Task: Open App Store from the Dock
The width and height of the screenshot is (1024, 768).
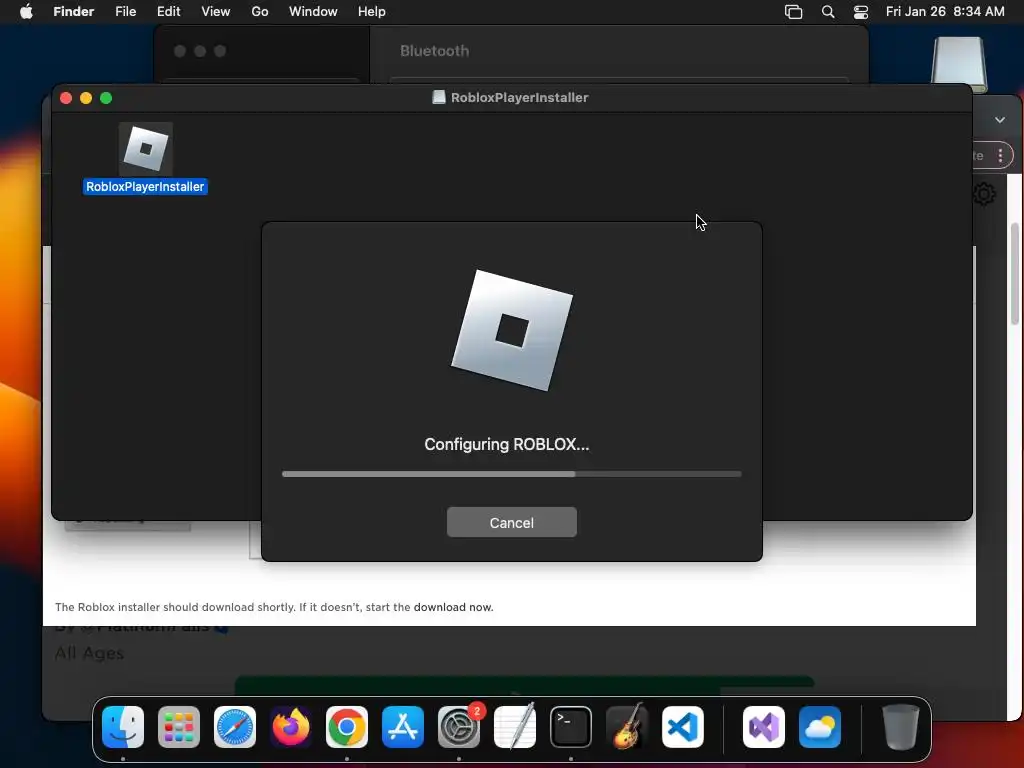Action: point(403,727)
